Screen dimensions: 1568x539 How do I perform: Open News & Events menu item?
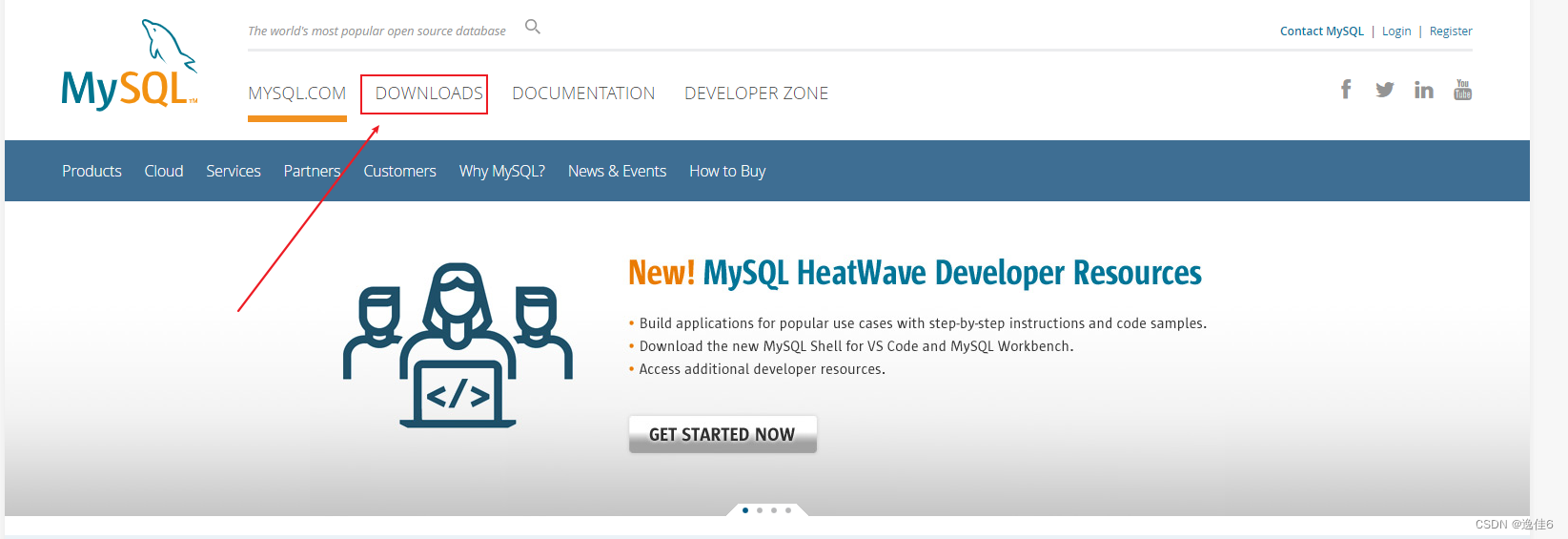tap(617, 171)
